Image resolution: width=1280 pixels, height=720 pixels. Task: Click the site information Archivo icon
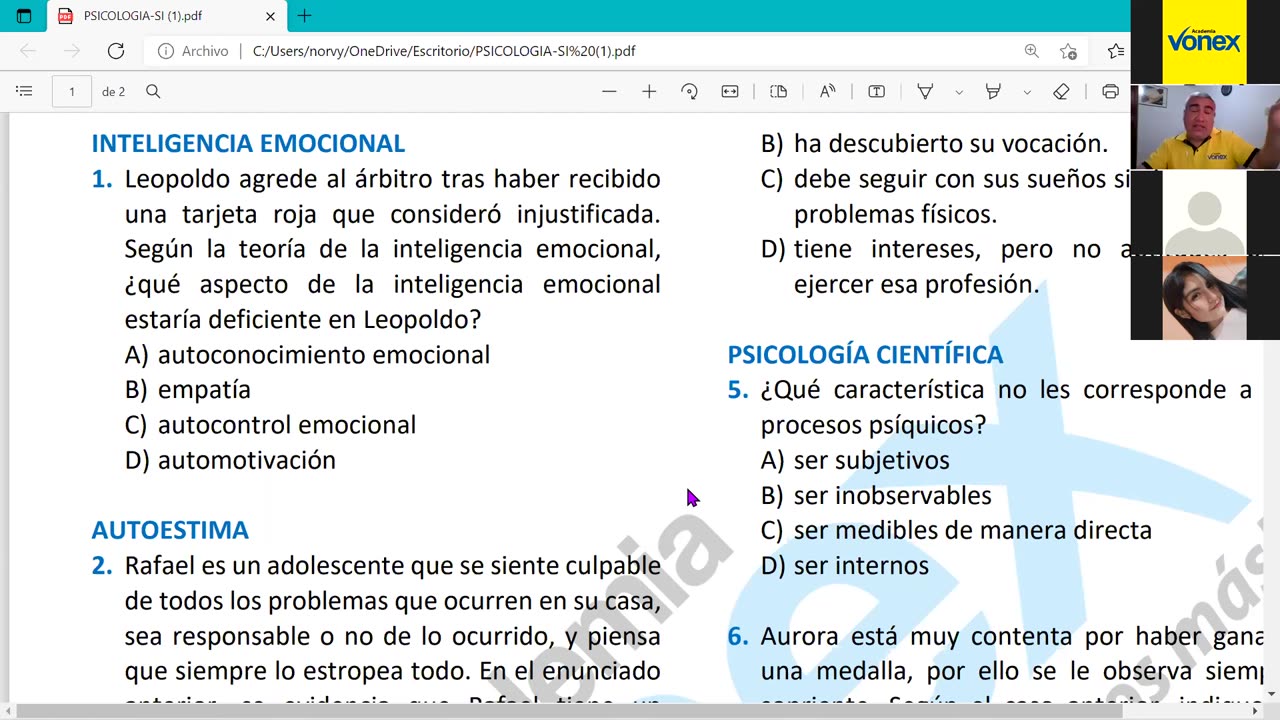click(166, 51)
